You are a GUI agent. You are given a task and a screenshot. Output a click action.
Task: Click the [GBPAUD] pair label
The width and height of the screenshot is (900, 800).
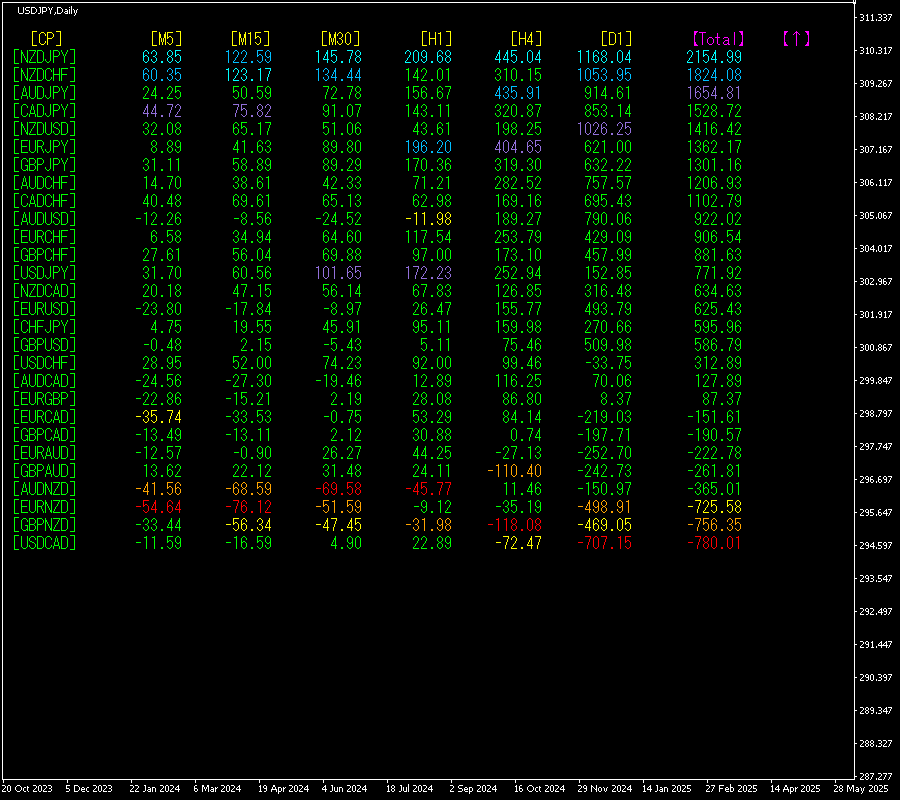(44, 471)
